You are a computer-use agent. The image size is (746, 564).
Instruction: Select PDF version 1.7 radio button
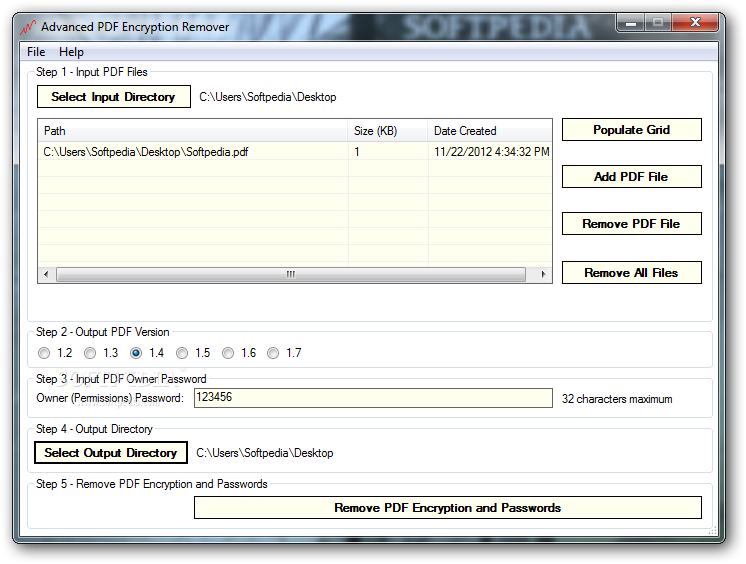pos(273,353)
